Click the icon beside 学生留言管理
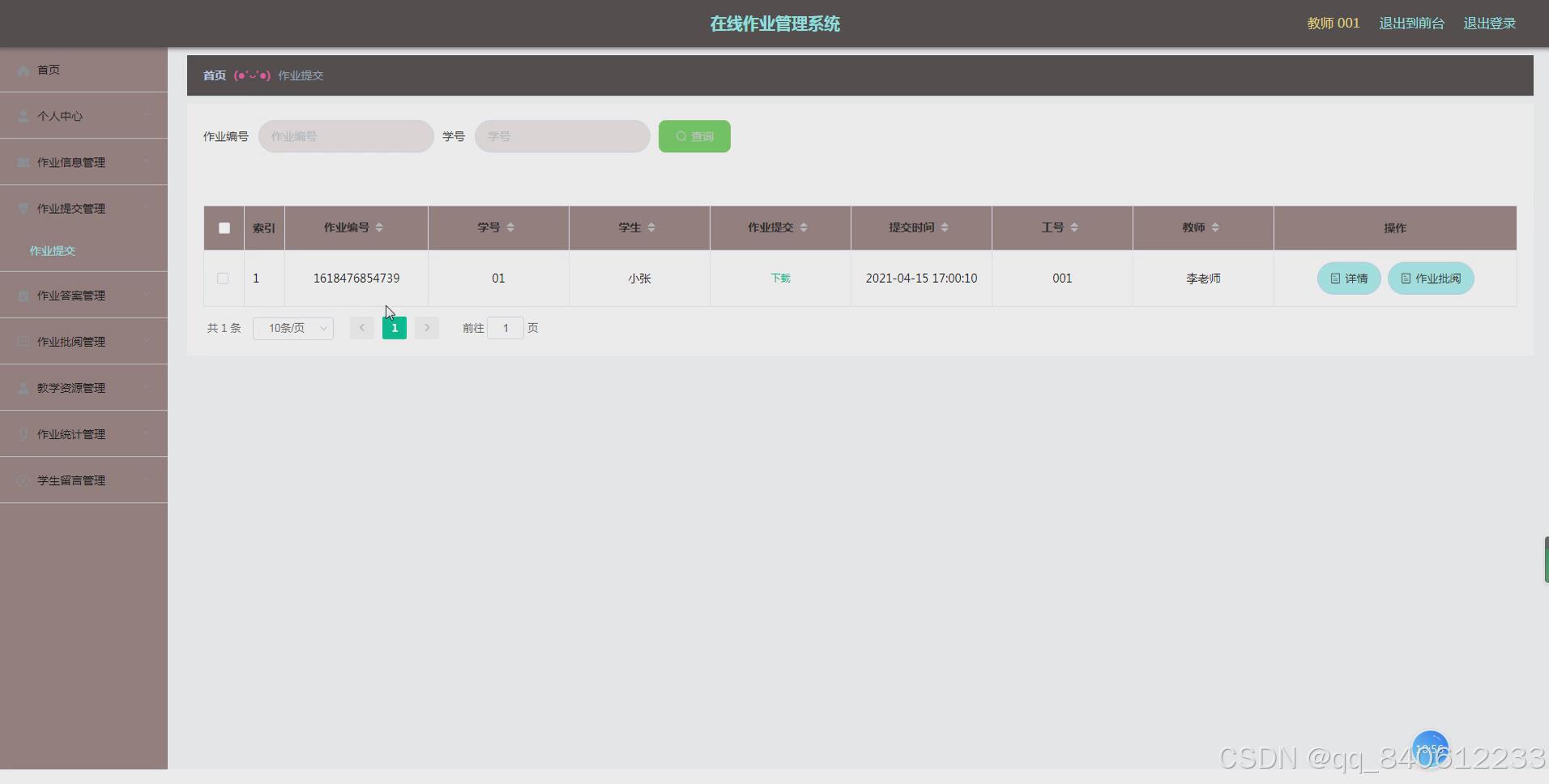Viewport: 1549px width, 784px height. (x=23, y=480)
